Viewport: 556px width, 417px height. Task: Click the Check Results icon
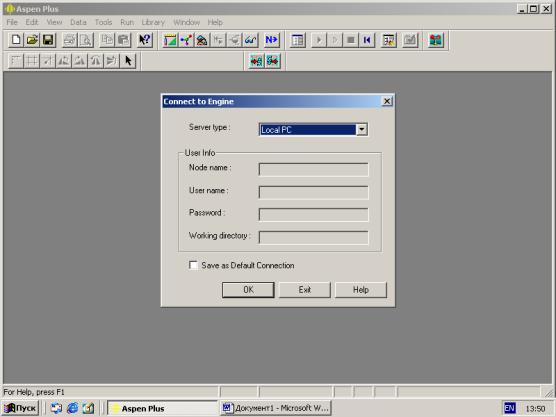click(x=410, y=40)
